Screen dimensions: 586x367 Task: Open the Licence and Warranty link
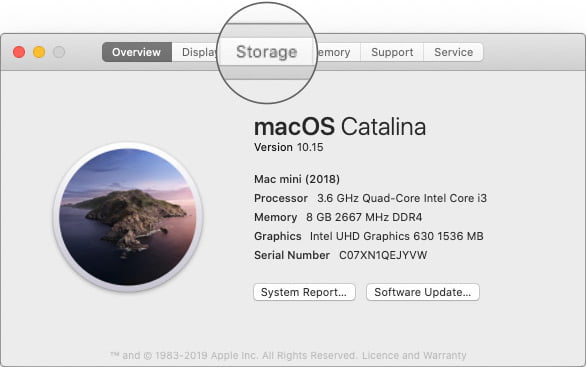click(414, 355)
